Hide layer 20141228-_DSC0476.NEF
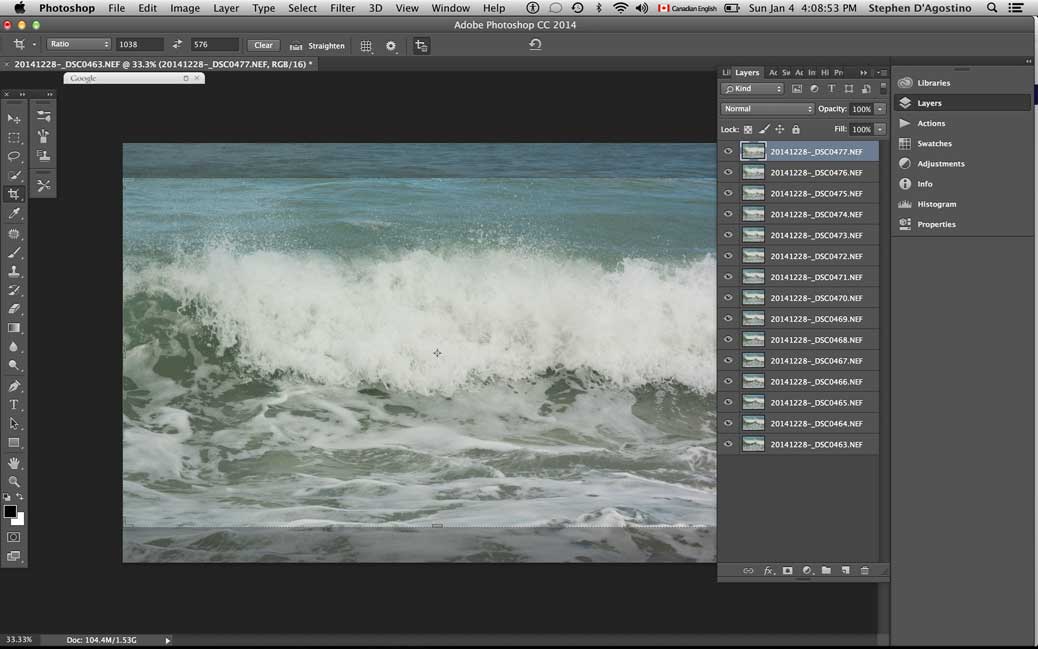Screen dimensions: 1038x649 [x=728, y=173]
